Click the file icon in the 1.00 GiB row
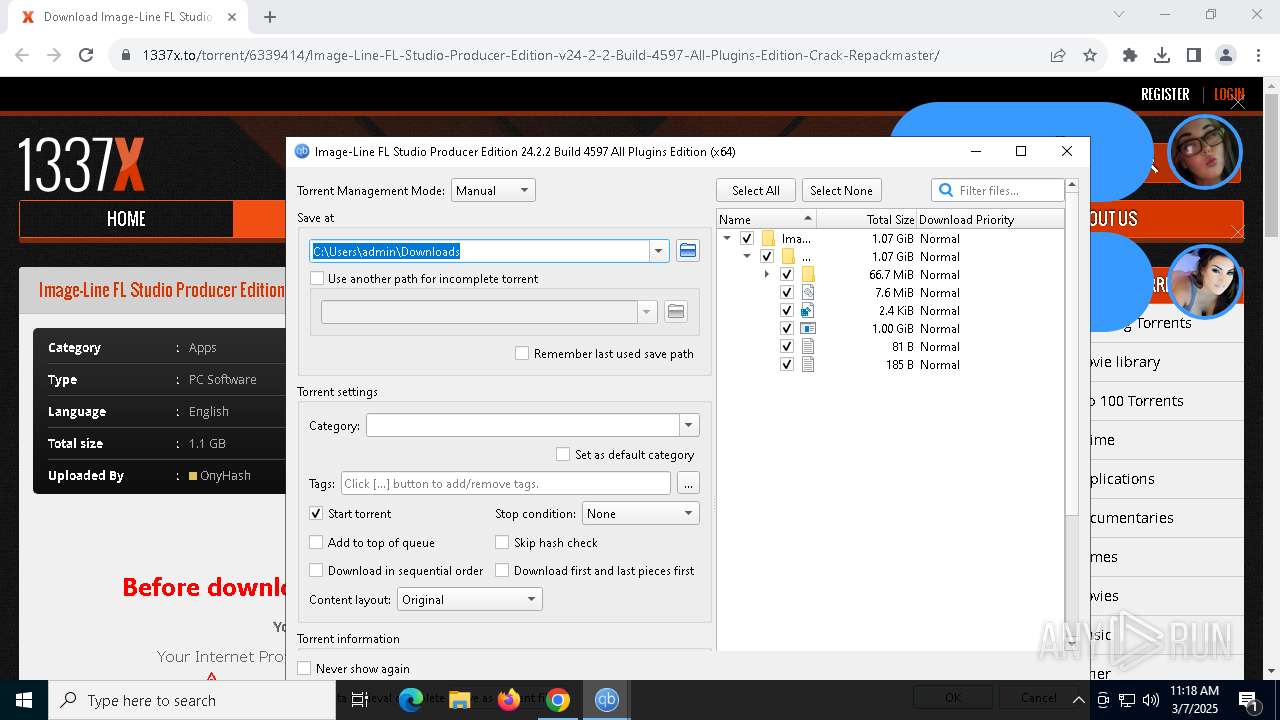This screenshot has height=720, width=1280. pos(808,329)
